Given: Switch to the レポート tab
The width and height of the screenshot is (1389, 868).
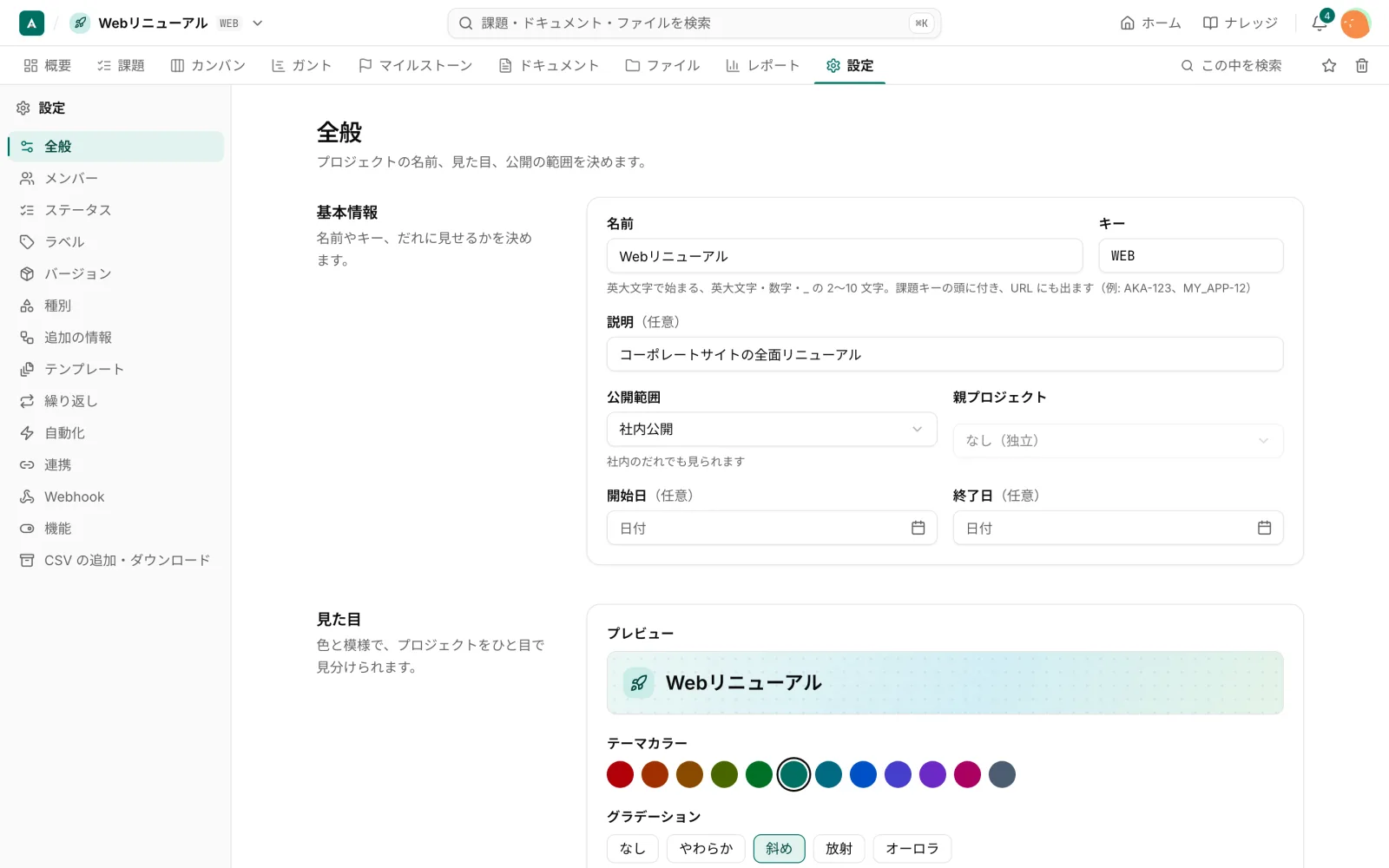Looking at the screenshot, I should click(762, 65).
